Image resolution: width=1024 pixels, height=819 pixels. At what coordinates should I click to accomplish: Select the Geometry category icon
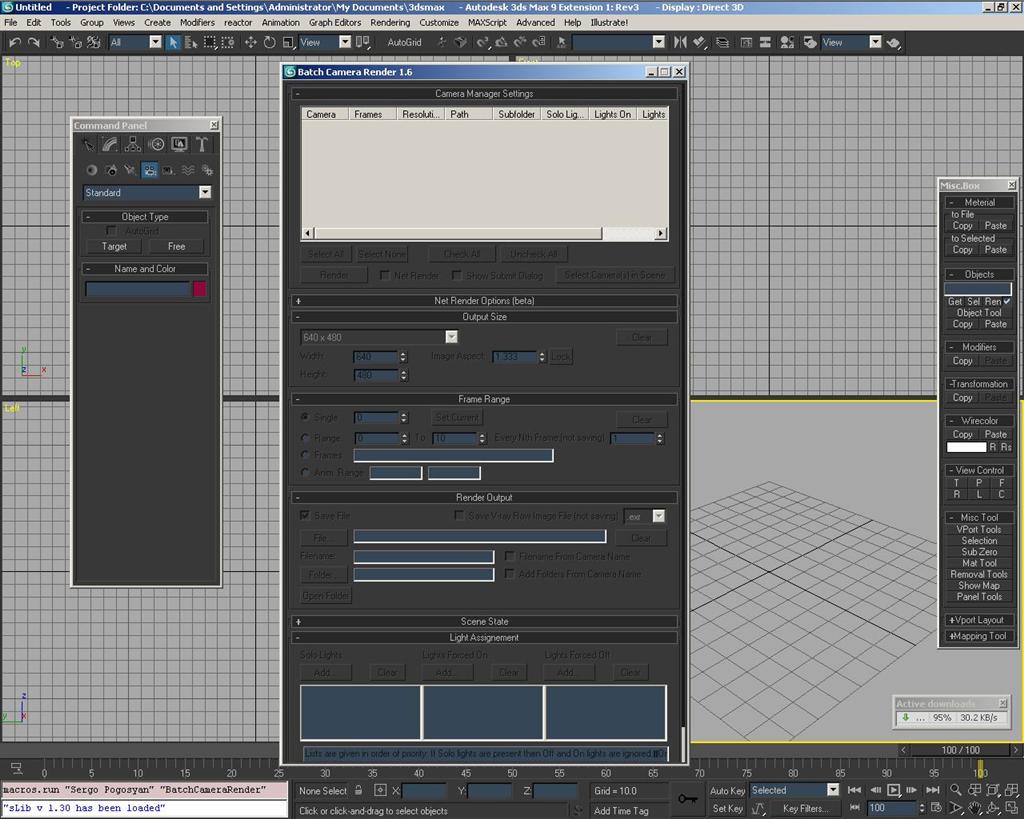point(91,170)
